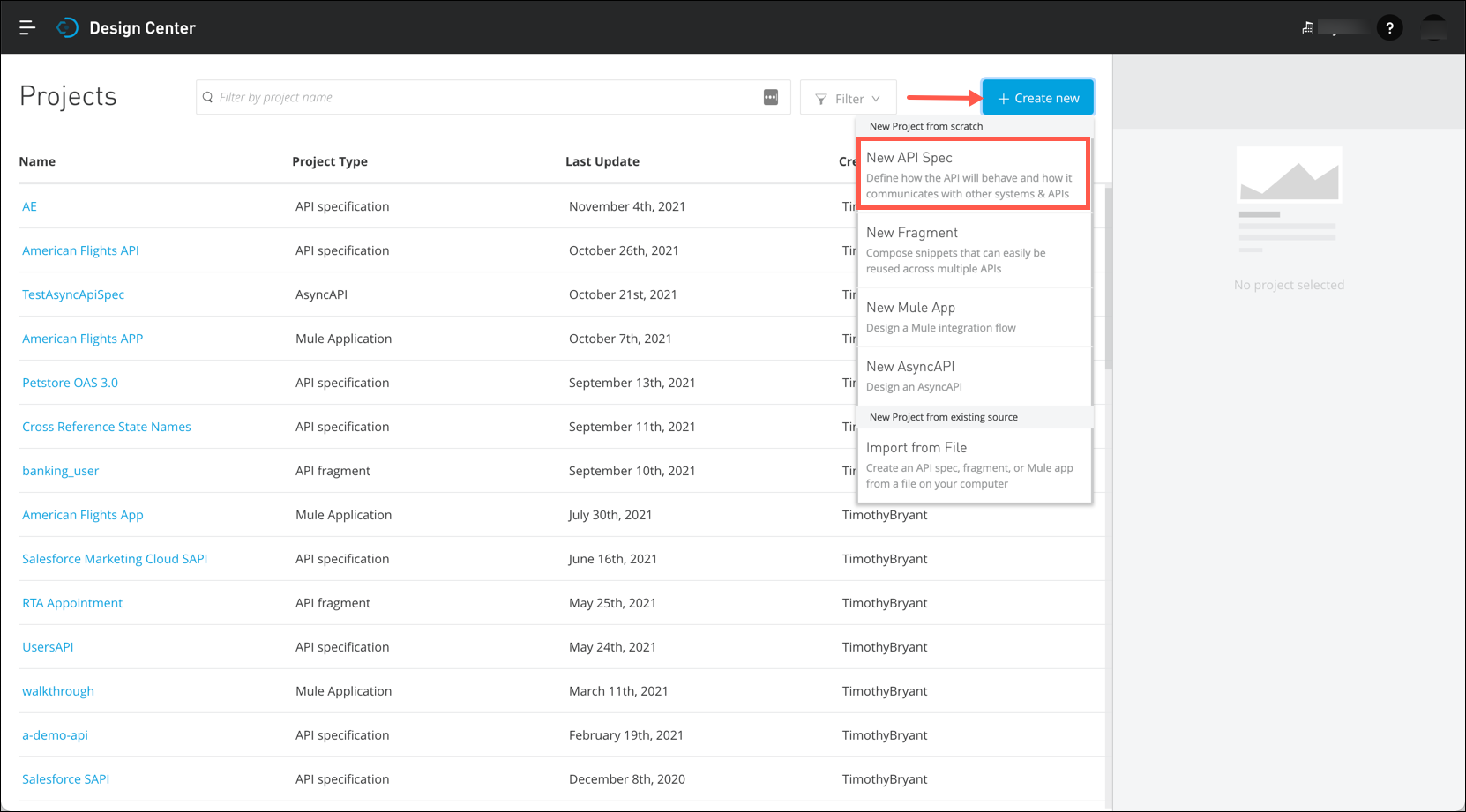Open the RTA Appointment project
Screen dimensions: 1466x812
coord(72,603)
